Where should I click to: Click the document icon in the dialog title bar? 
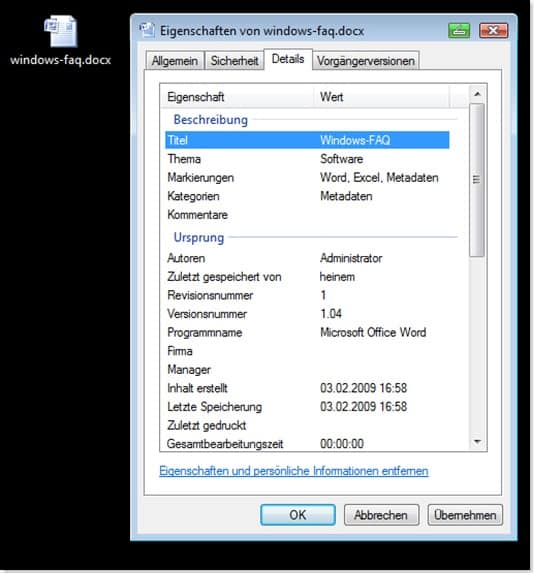click(x=147, y=30)
